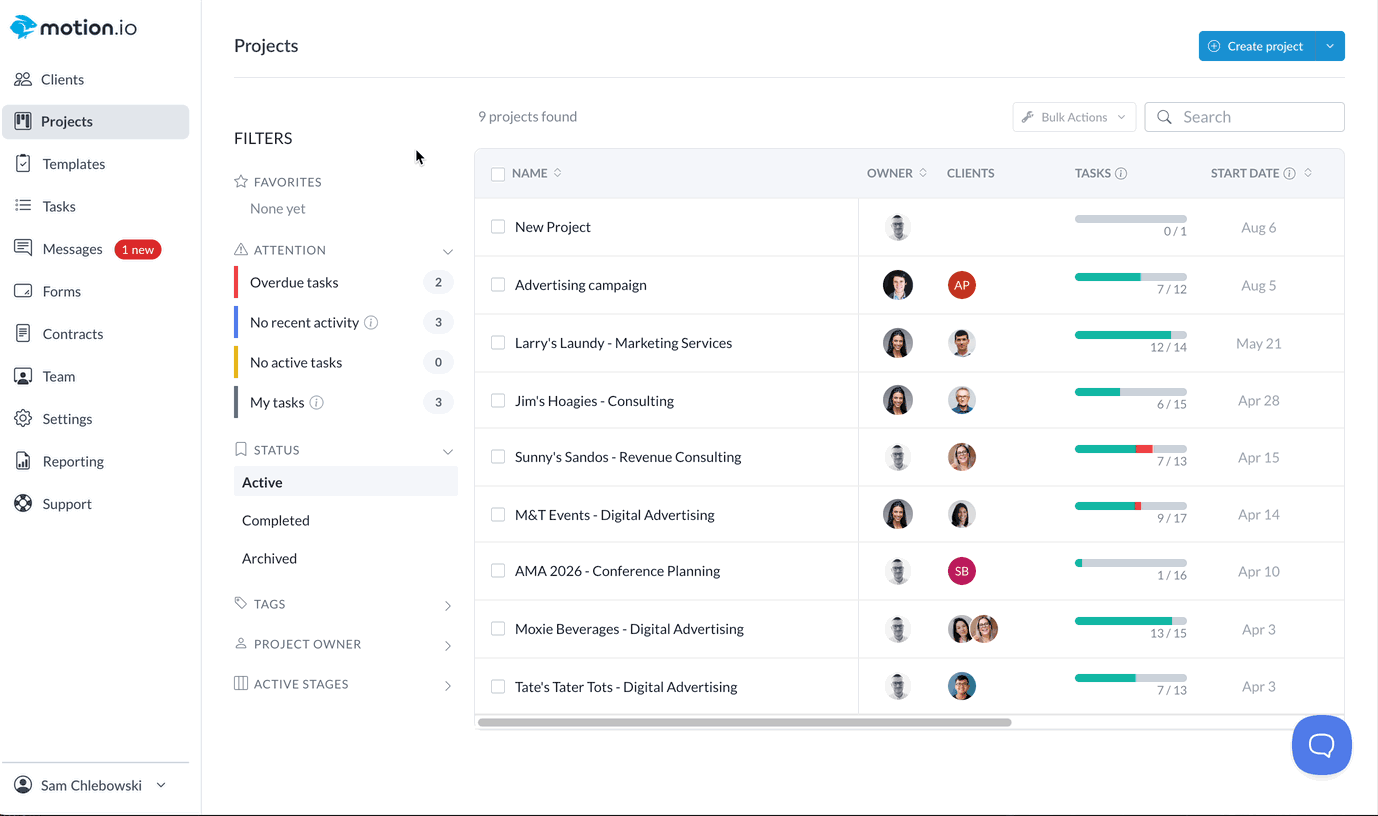This screenshot has width=1378, height=816.
Task: Click the motion.io logo
Action: pyautogui.click(x=74, y=28)
